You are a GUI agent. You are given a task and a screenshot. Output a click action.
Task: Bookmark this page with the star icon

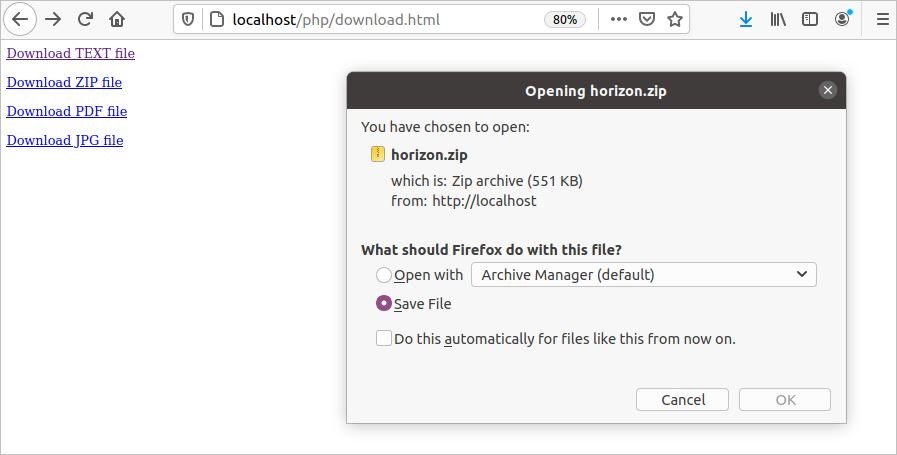(x=675, y=19)
